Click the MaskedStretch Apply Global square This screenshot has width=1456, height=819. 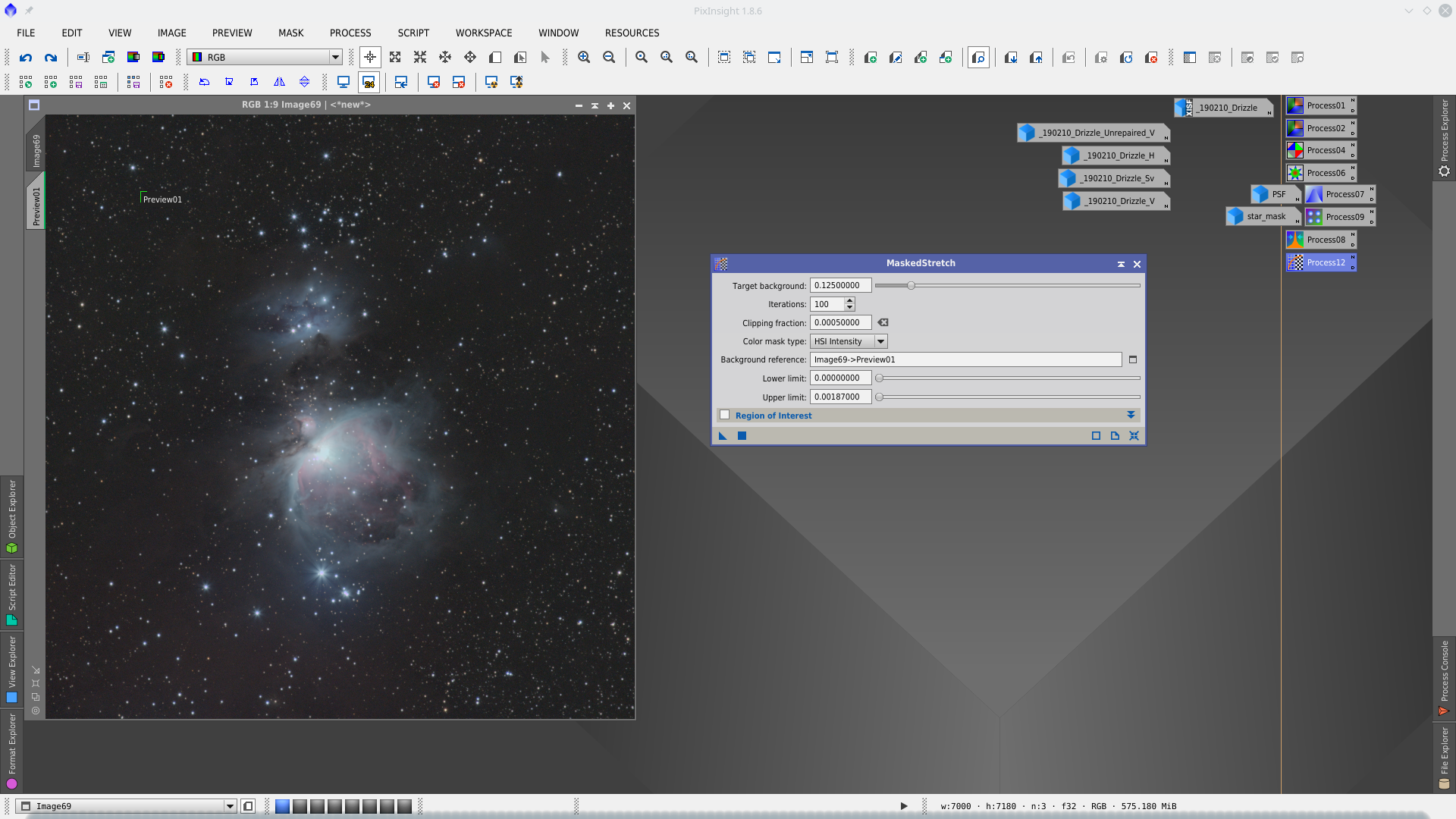pyautogui.click(x=742, y=436)
